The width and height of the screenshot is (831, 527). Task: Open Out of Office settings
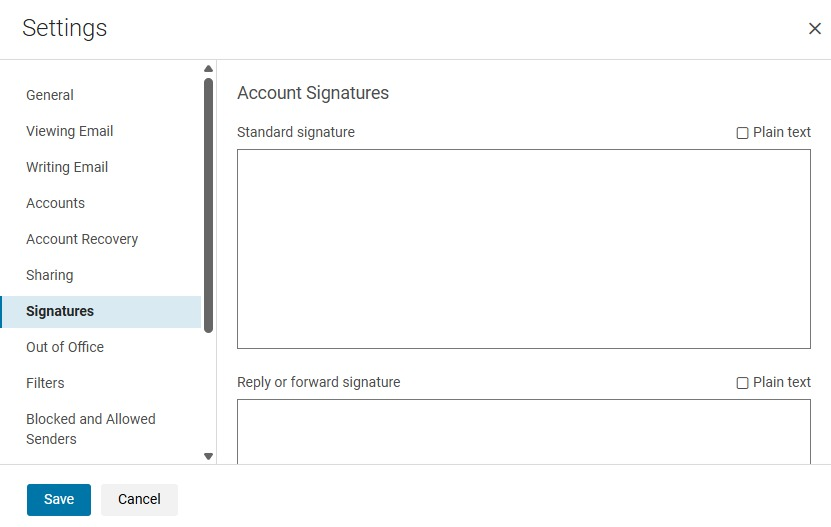click(x=65, y=347)
